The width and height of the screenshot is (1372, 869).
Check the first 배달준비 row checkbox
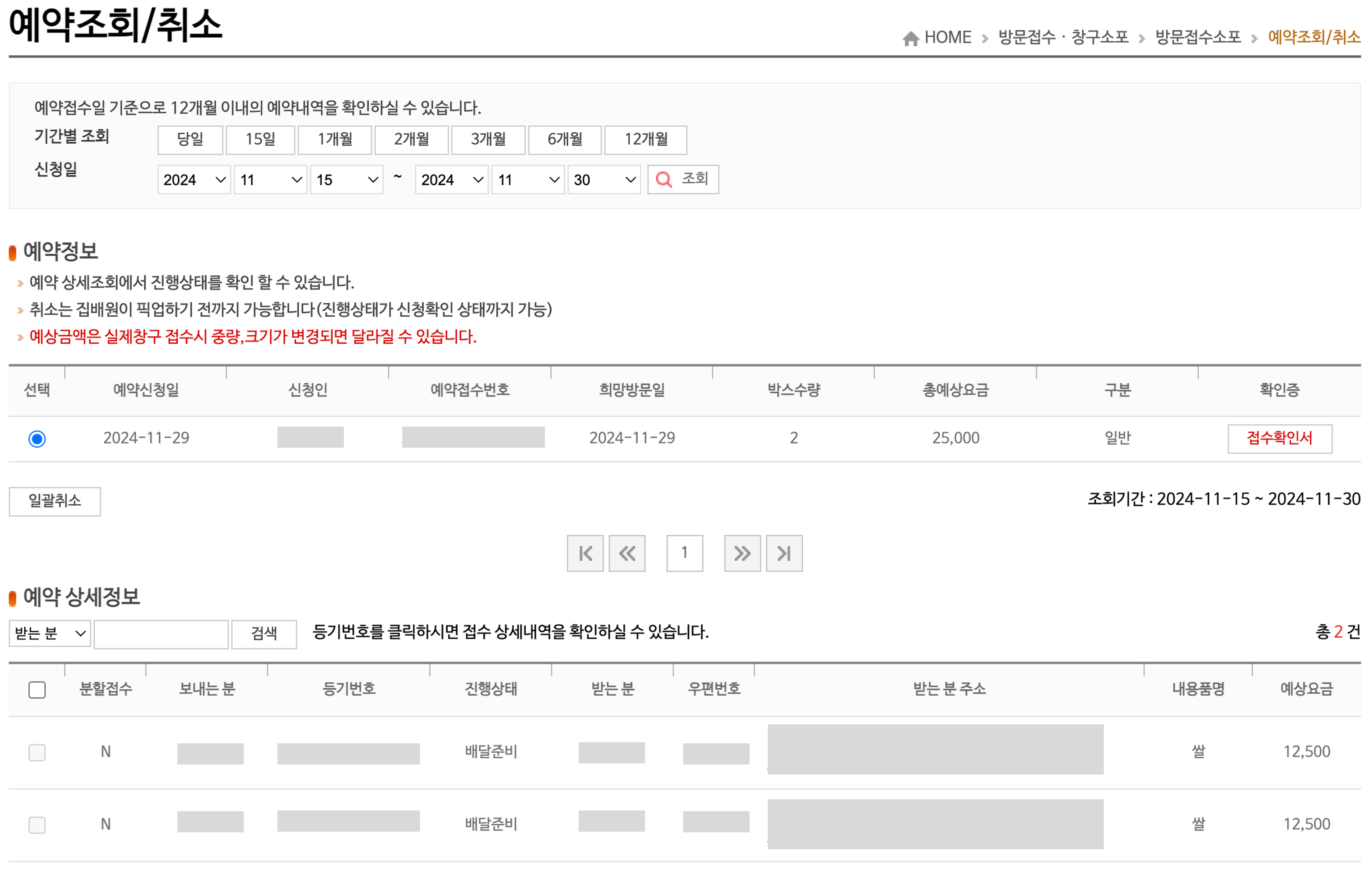[x=37, y=752]
